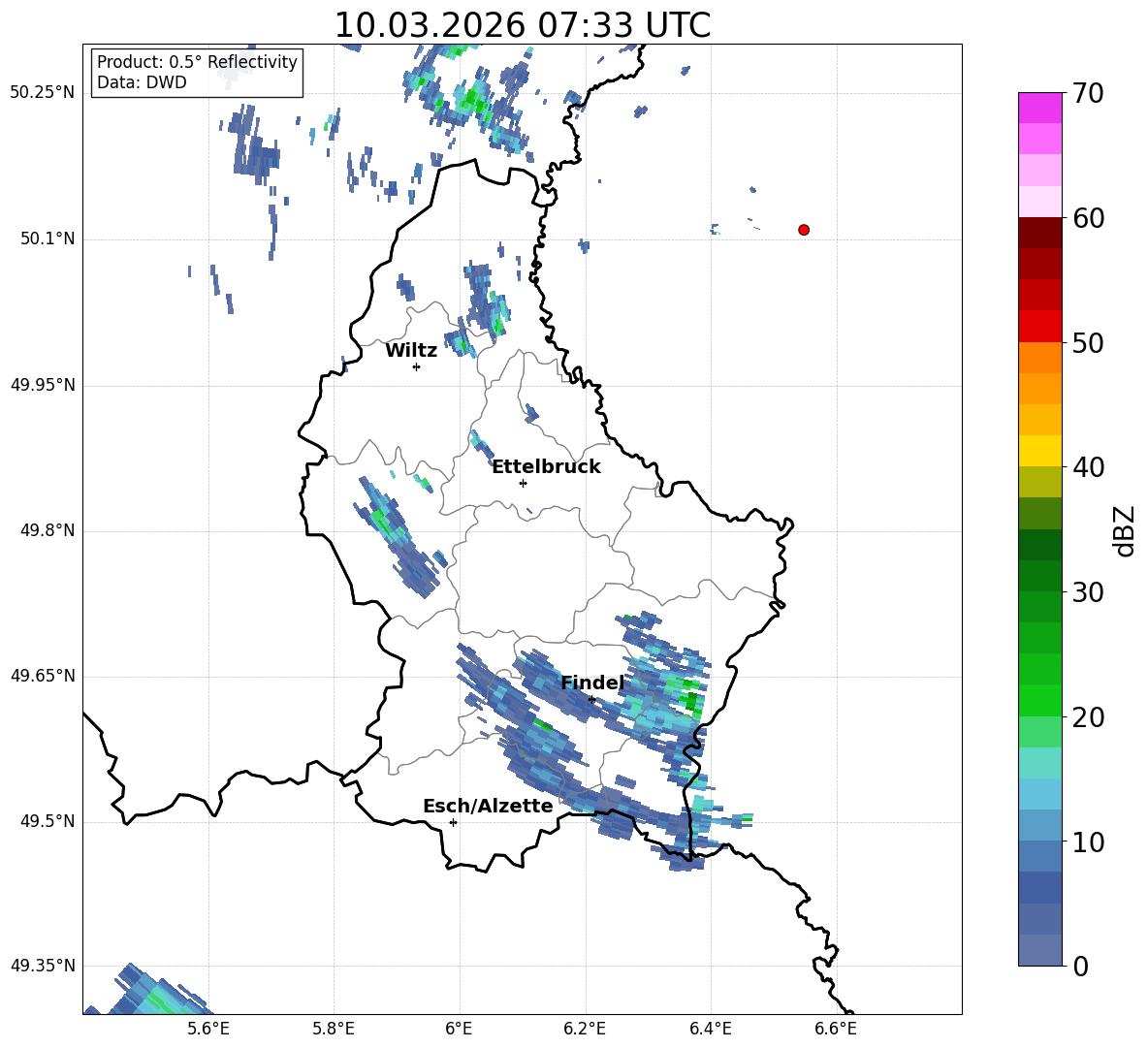1148x1048 pixels.
Task: Click the 49.65°N latitude label
Action: 43,675
